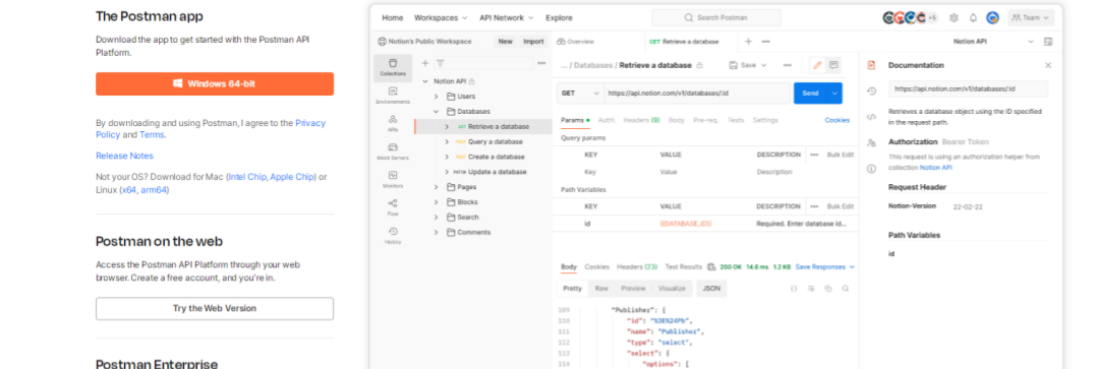Open the notifications bell icon

pos(973,18)
